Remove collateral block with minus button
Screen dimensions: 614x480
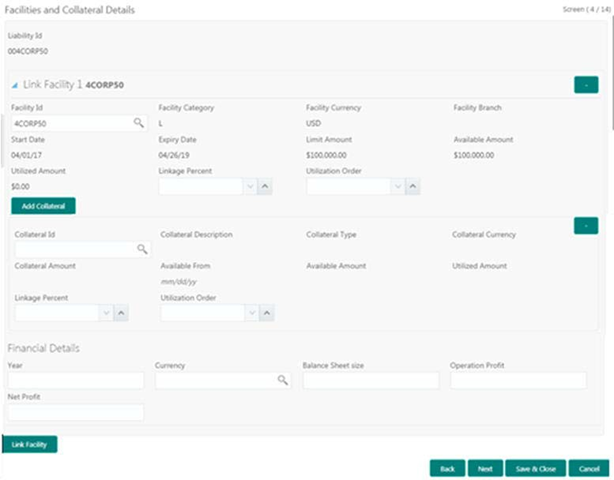click(x=586, y=226)
